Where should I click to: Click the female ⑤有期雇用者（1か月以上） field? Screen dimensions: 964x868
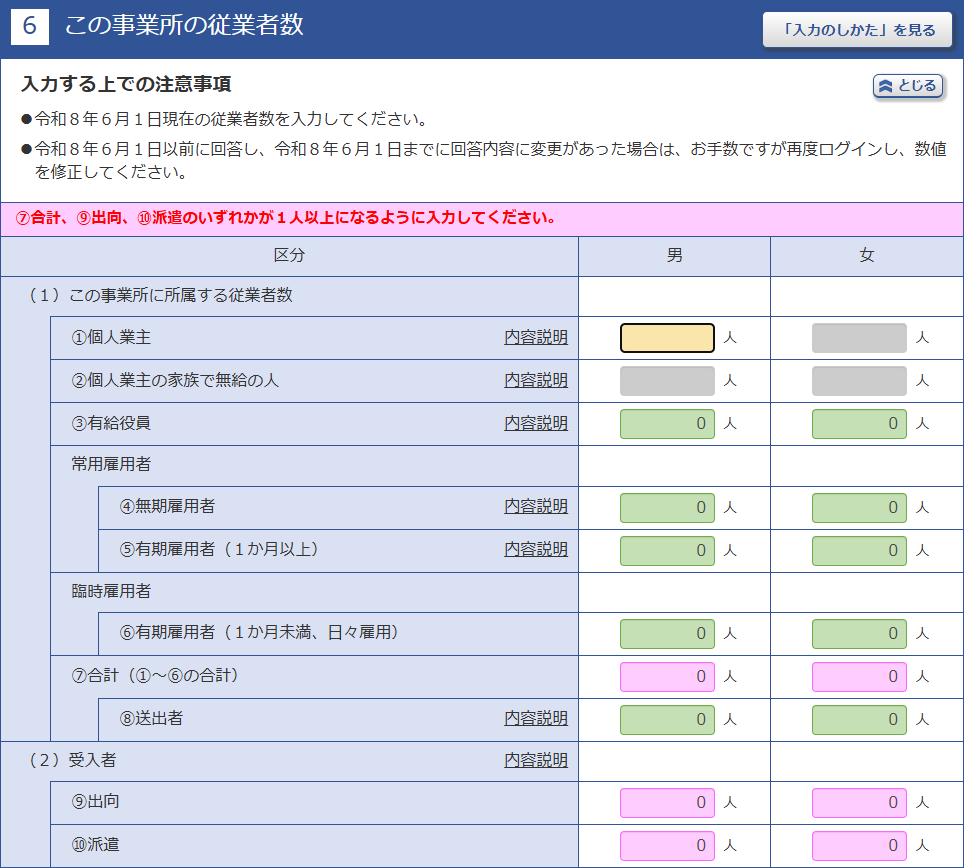pyautogui.click(x=859, y=551)
